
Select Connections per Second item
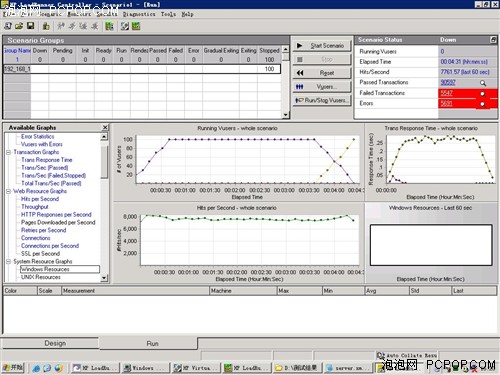coord(50,246)
